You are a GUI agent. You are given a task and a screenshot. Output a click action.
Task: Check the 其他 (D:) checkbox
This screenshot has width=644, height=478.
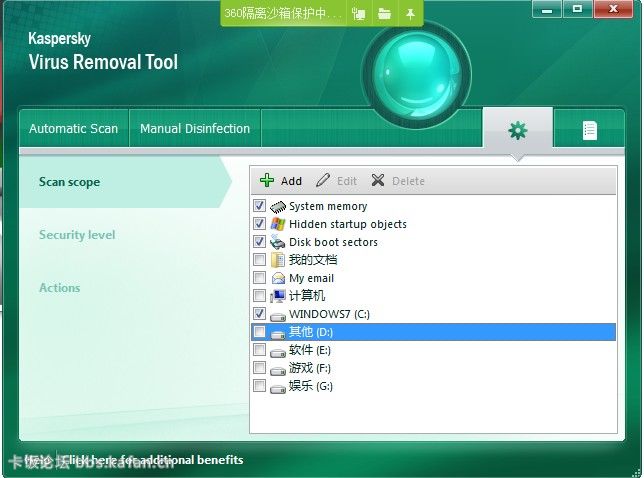(x=259, y=331)
